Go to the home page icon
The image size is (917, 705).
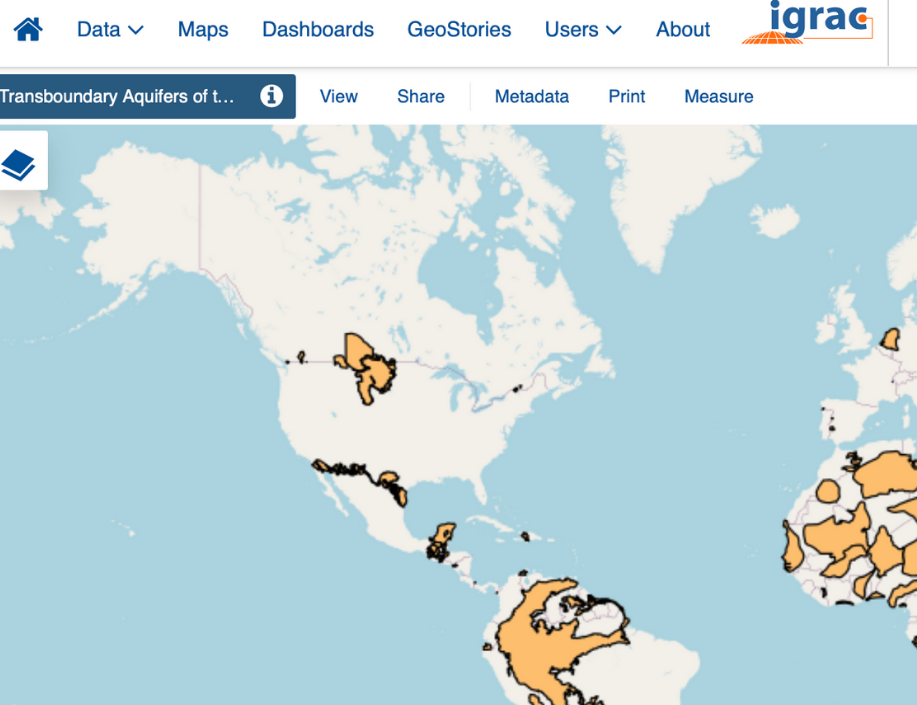coord(27,29)
